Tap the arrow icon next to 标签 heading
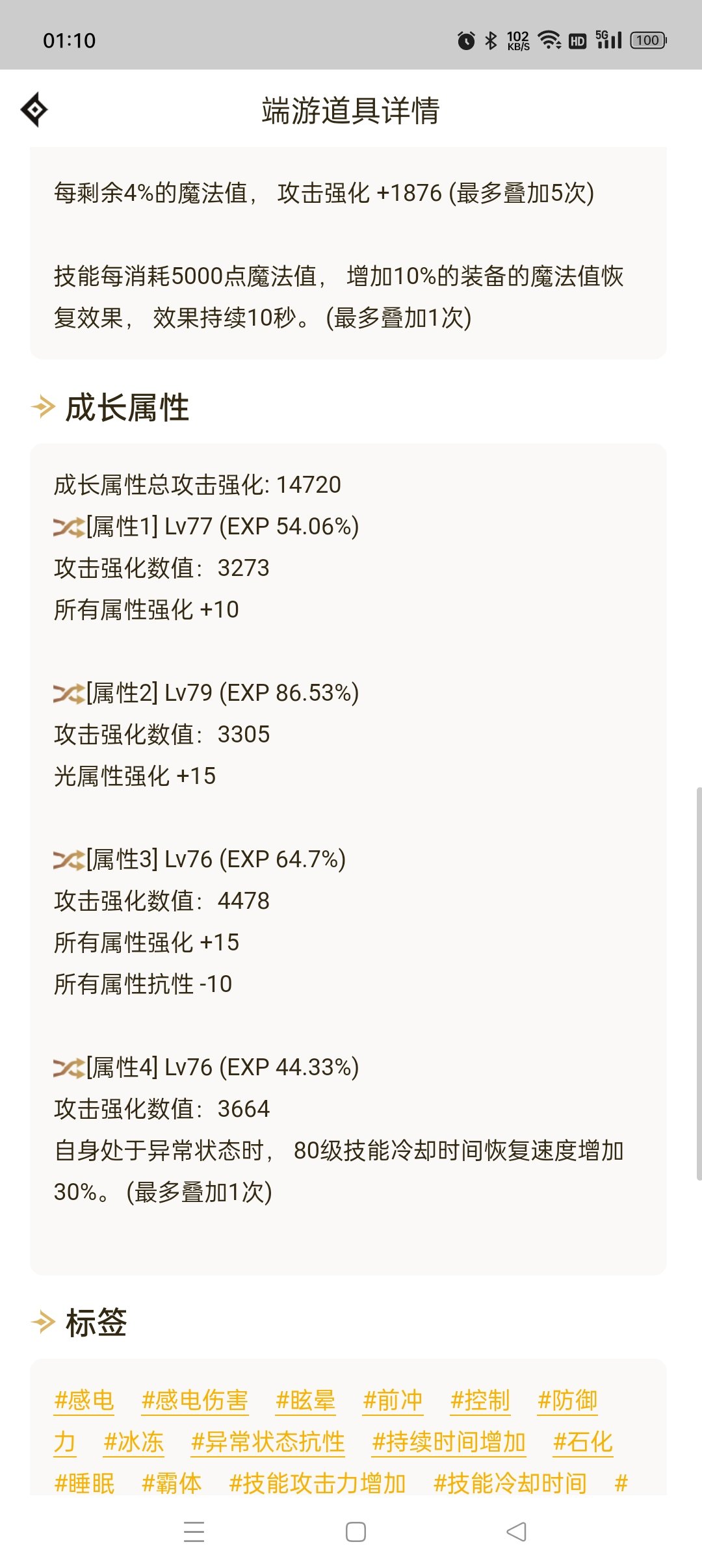 click(43, 1322)
